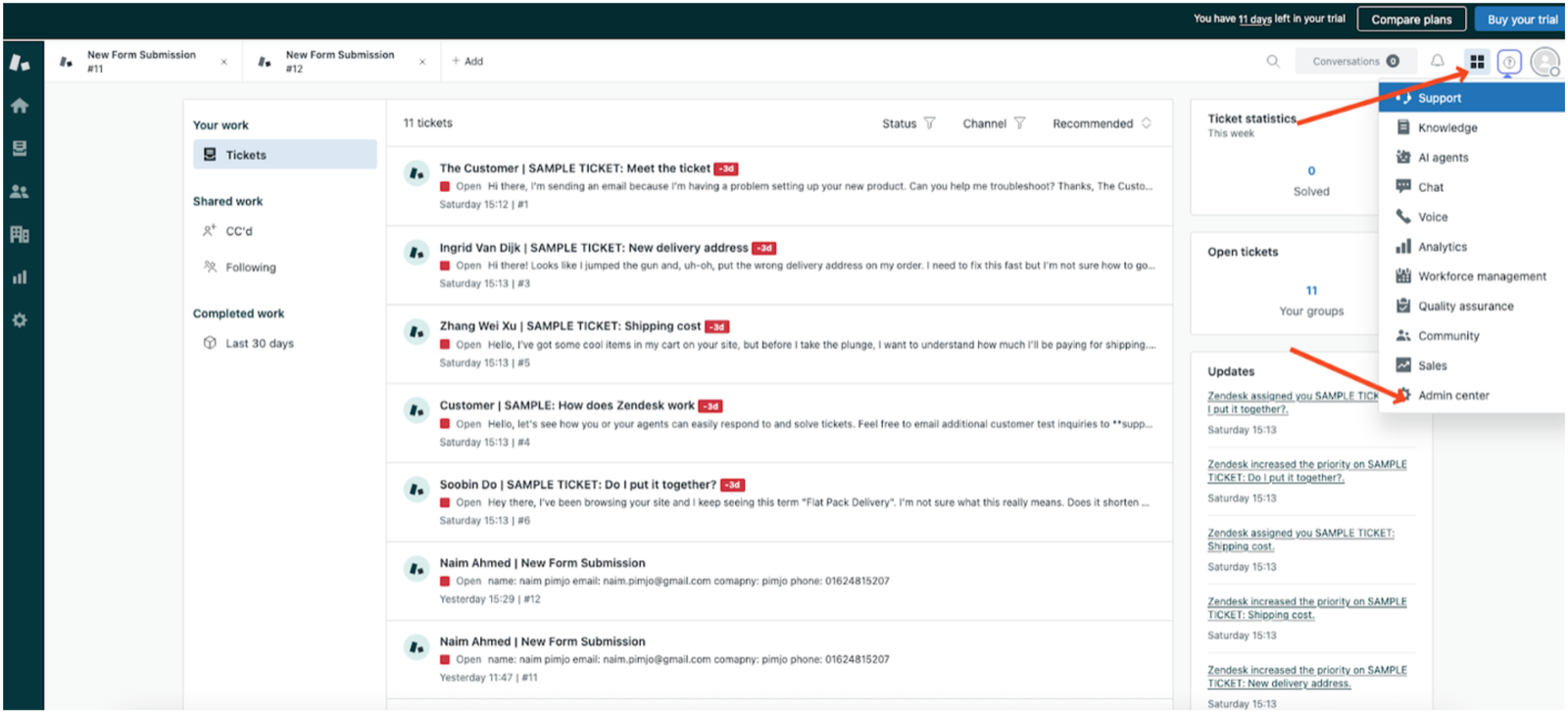
Task: Select Quality assurance in products menu
Action: point(1472,307)
